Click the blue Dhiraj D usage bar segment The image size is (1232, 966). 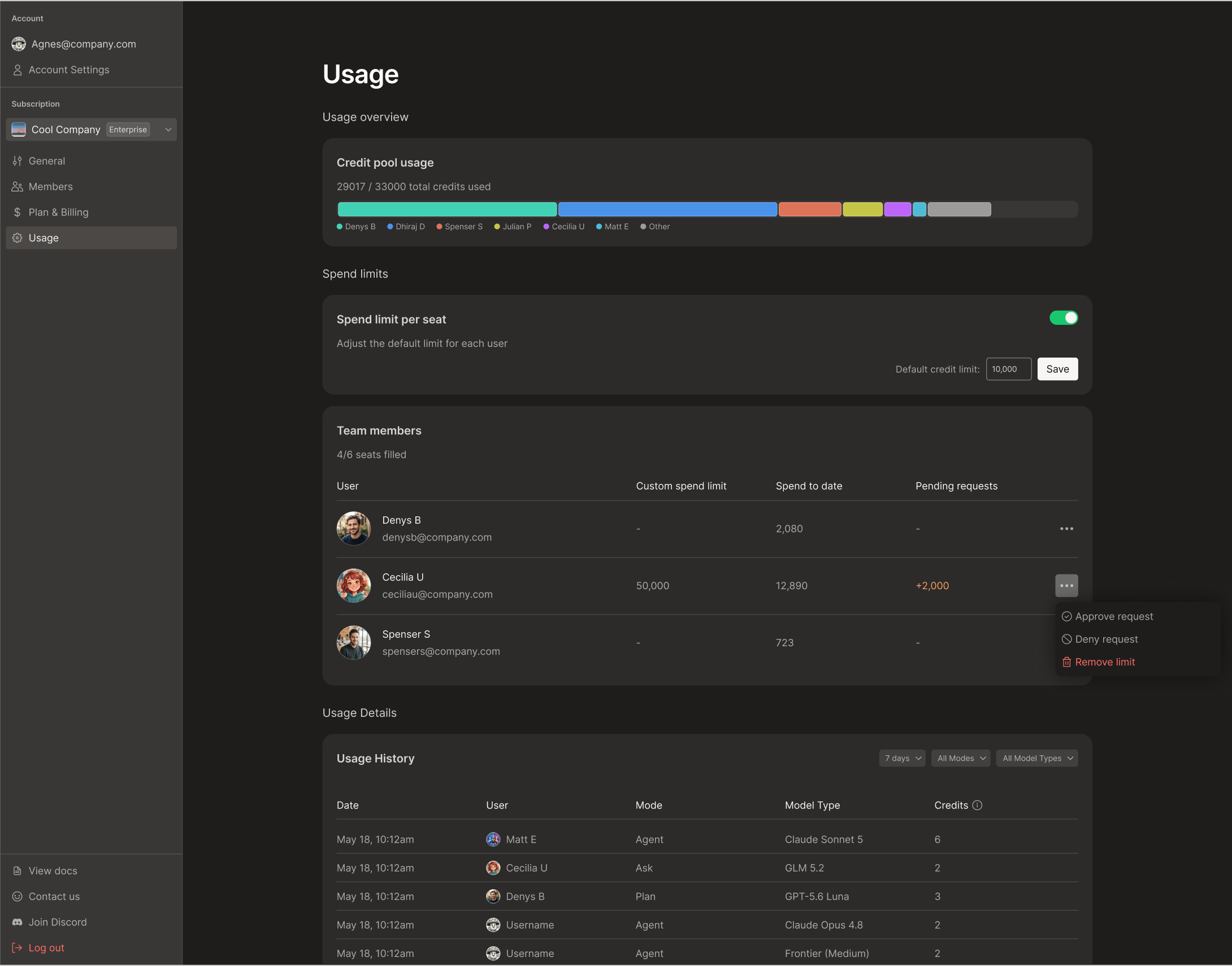(667, 209)
